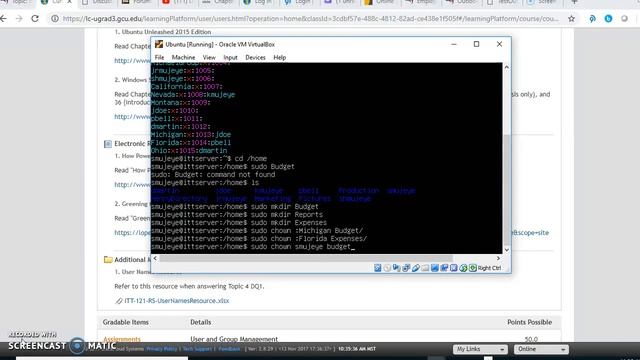Click the browser address bar URL
Viewport: 640px width, 360px height.
(x=311, y=19)
